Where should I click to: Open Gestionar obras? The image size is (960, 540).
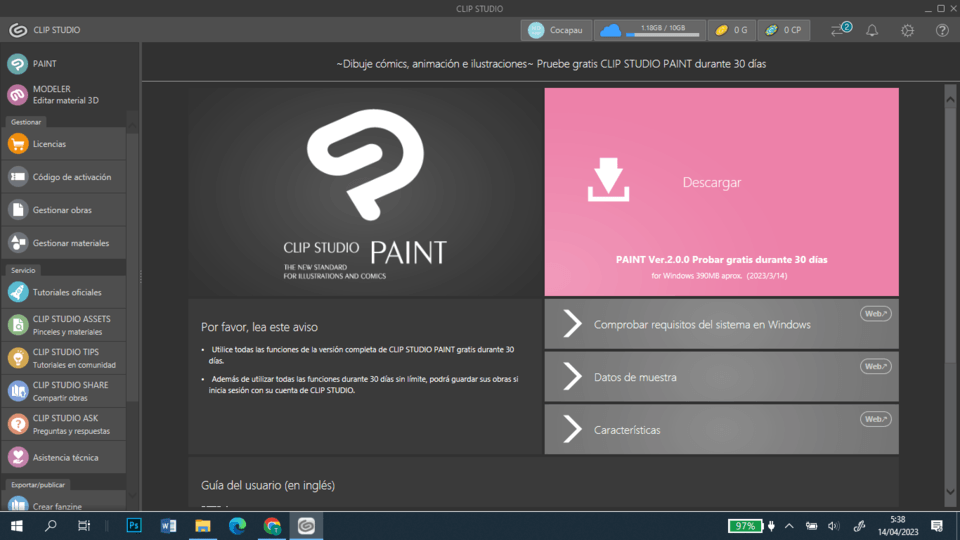tap(64, 210)
